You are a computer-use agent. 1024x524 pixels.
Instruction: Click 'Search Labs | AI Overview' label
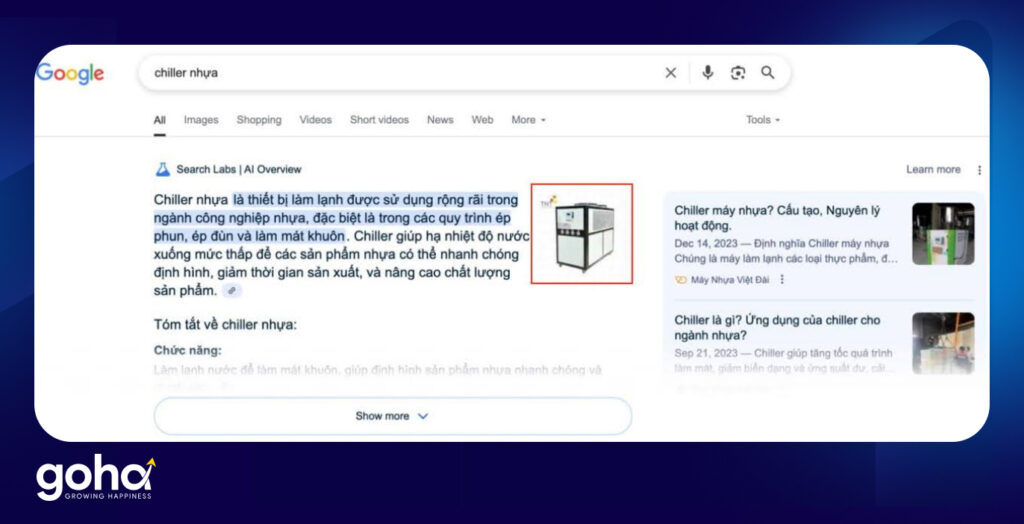pos(239,170)
